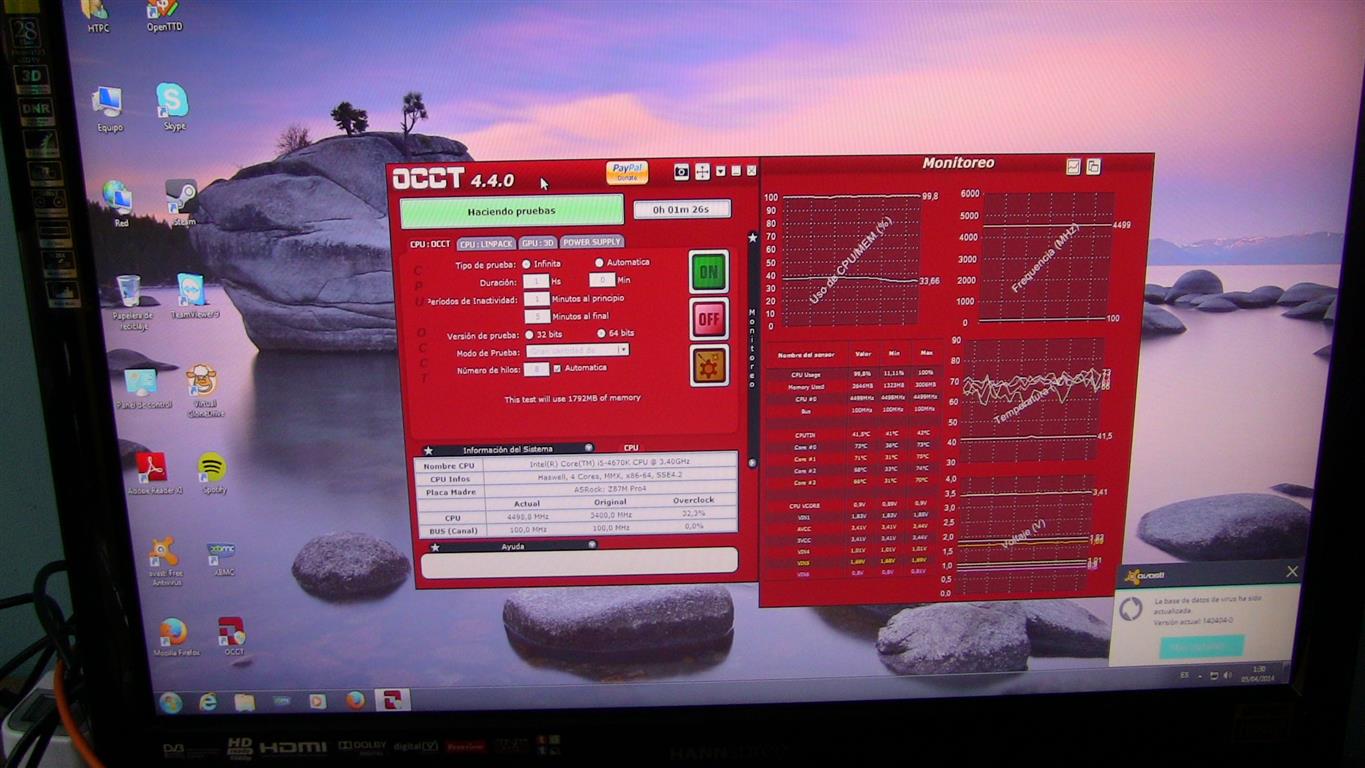Select the Infinita test type radio button
The image size is (1365, 768).
[x=526, y=264]
